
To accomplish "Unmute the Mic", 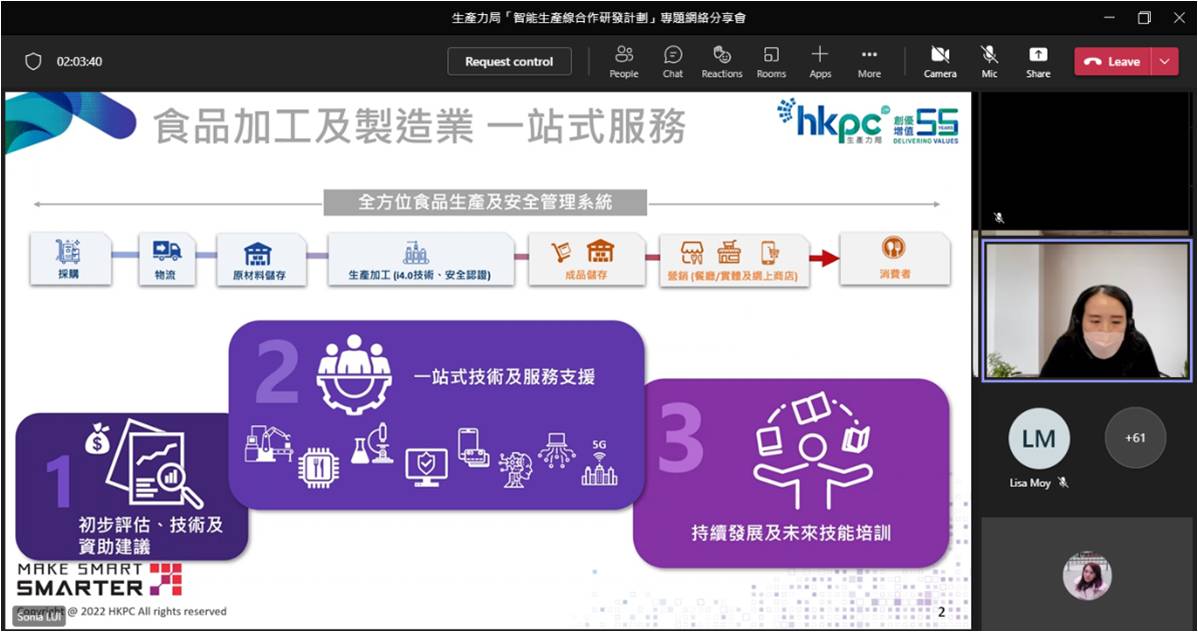I will coord(989,62).
